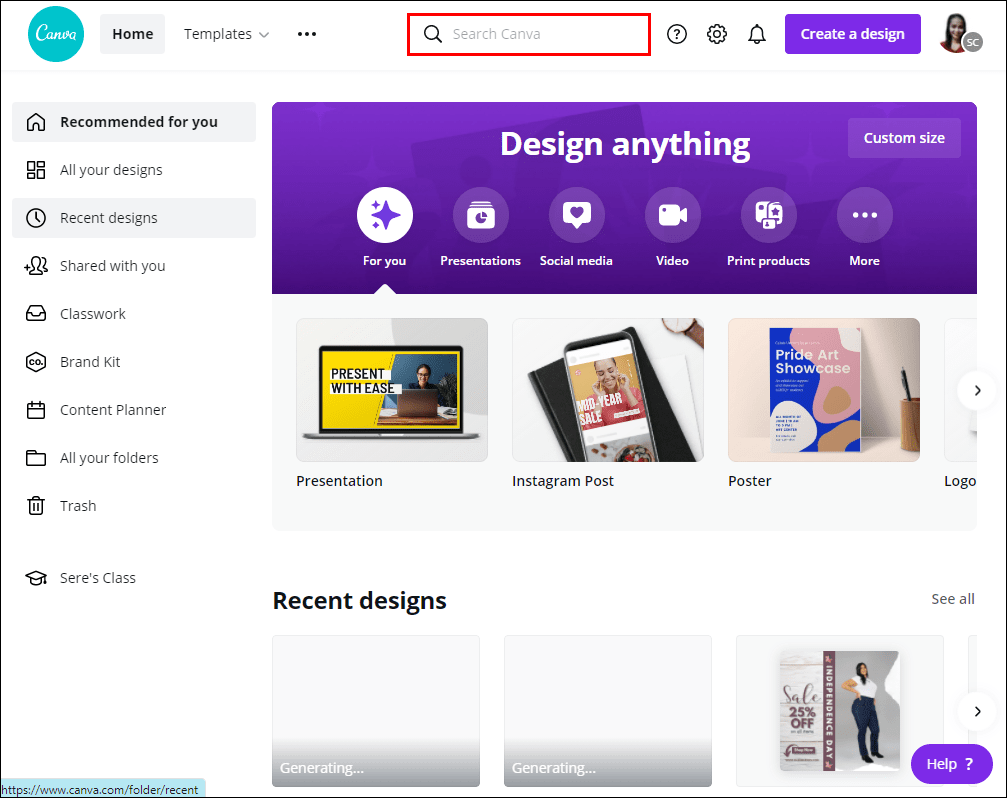Click the Custom size button
Viewport: 1007px width, 798px height.
[903, 138]
